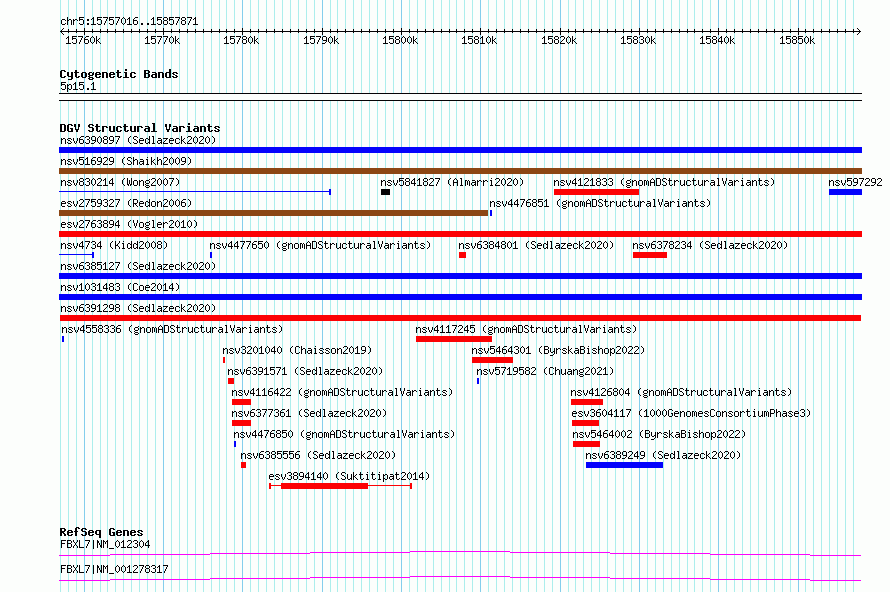890x592 pixels.
Task: Click nsv6385127 (Sedlazeck2020) variant label
Action: pyautogui.click(x=138, y=266)
